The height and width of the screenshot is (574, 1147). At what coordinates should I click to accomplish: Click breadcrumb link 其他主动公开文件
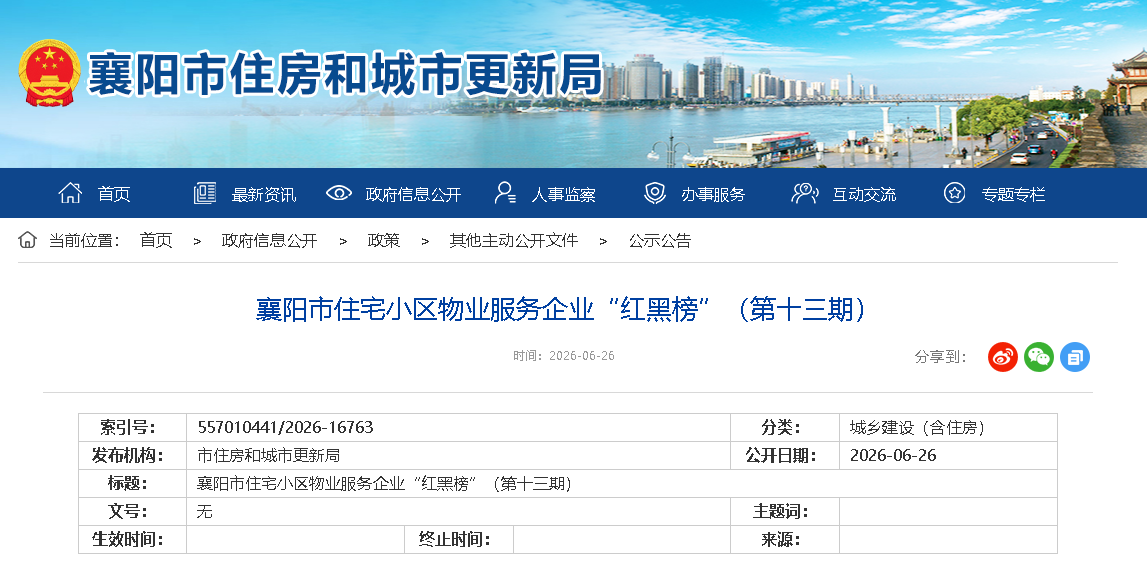click(514, 241)
